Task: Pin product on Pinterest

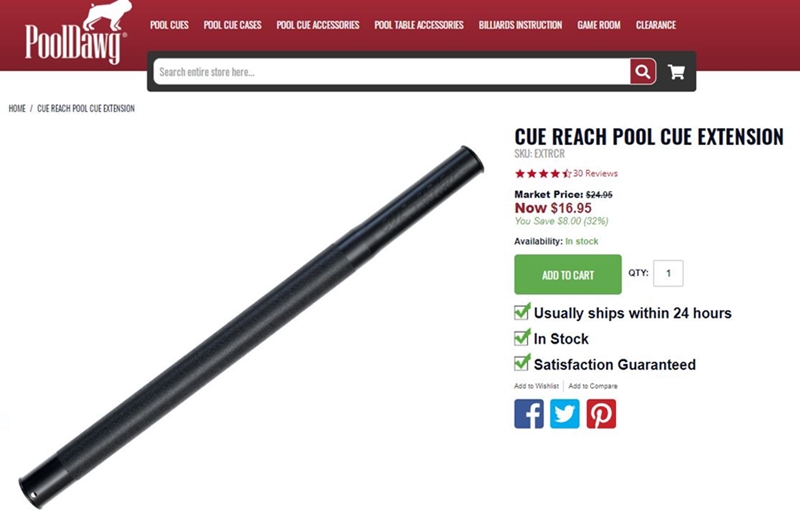Action: coord(601,413)
